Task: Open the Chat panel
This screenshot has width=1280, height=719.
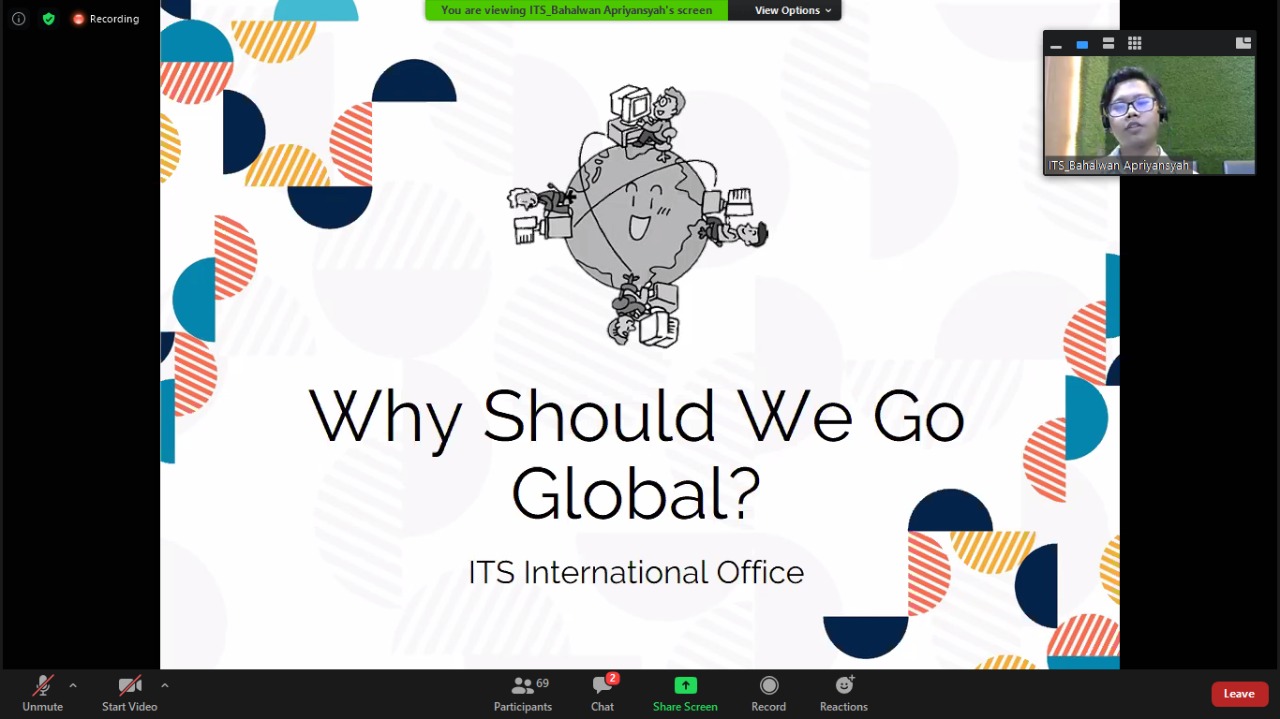Action: click(x=602, y=693)
